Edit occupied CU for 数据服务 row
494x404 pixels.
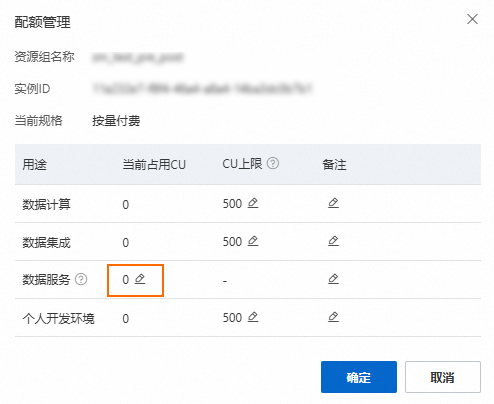click(140, 279)
